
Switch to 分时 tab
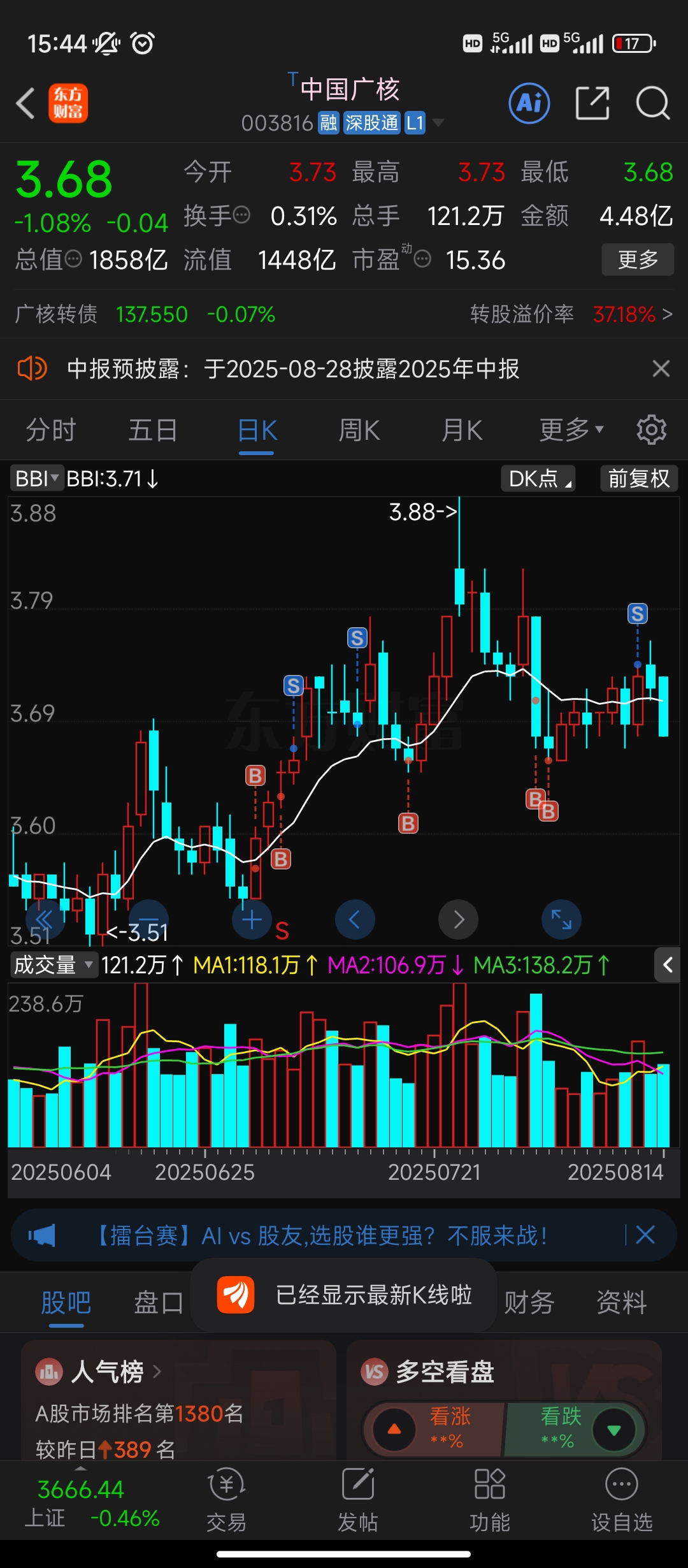click(51, 430)
